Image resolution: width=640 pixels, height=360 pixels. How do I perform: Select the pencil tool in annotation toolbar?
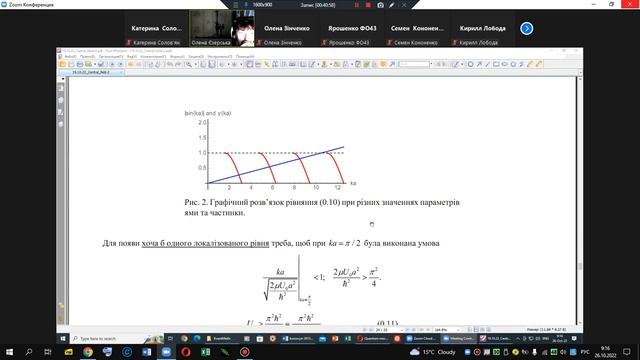tap(530, 64)
